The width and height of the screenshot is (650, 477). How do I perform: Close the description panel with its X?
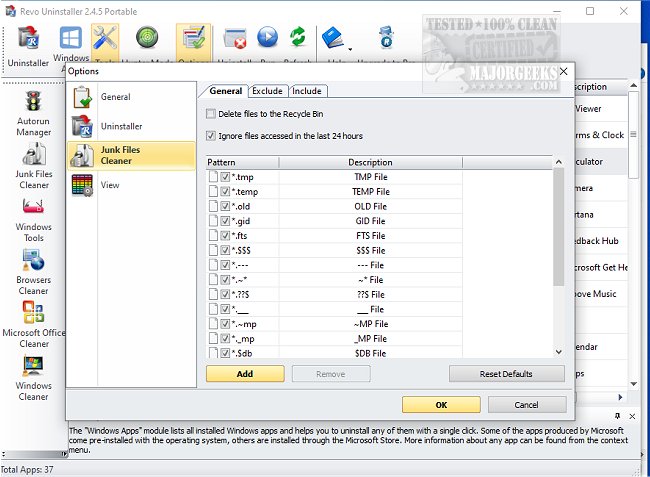[632, 416]
